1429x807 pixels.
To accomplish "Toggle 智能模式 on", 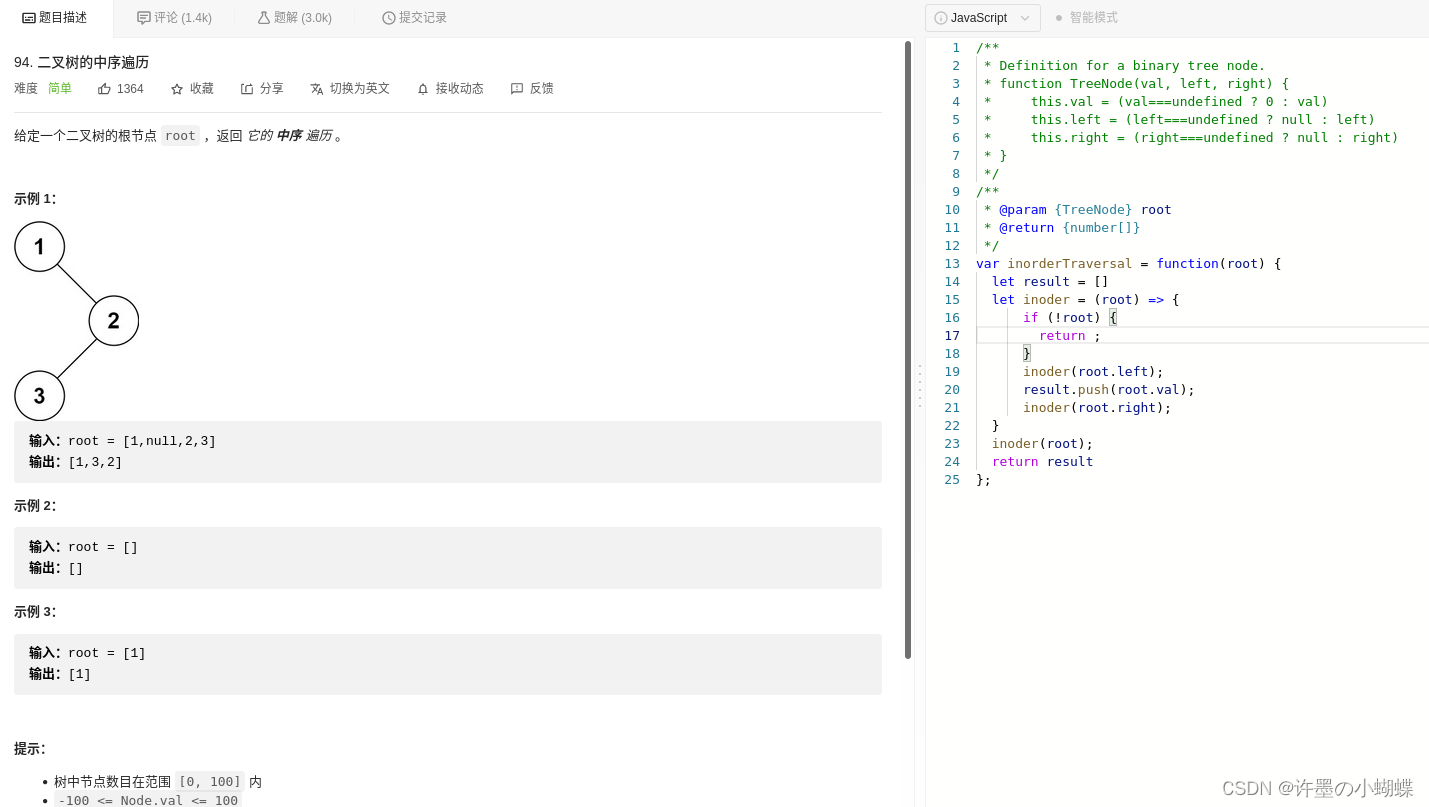I will click(1093, 17).
